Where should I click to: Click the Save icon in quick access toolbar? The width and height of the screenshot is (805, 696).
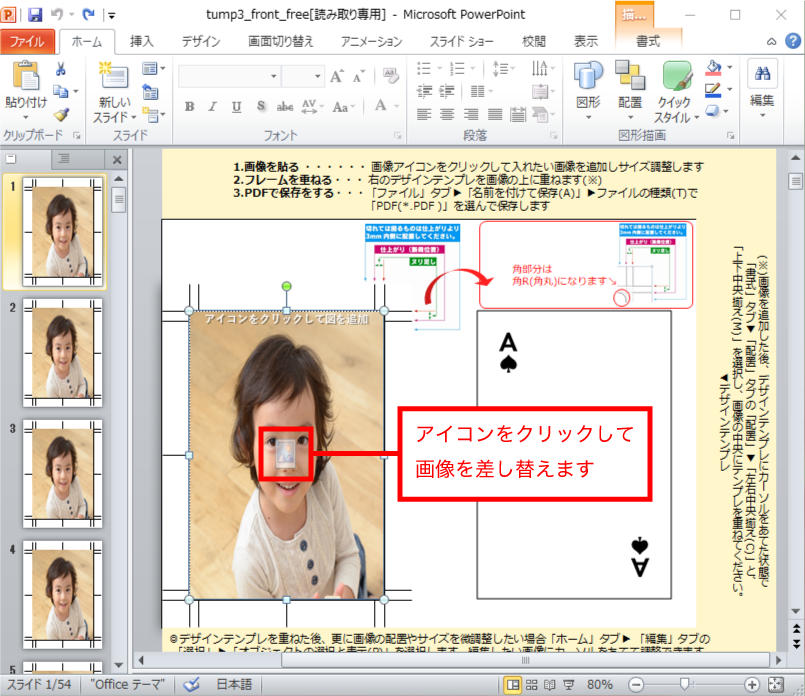pyautogui.click(x=36, y=16)
